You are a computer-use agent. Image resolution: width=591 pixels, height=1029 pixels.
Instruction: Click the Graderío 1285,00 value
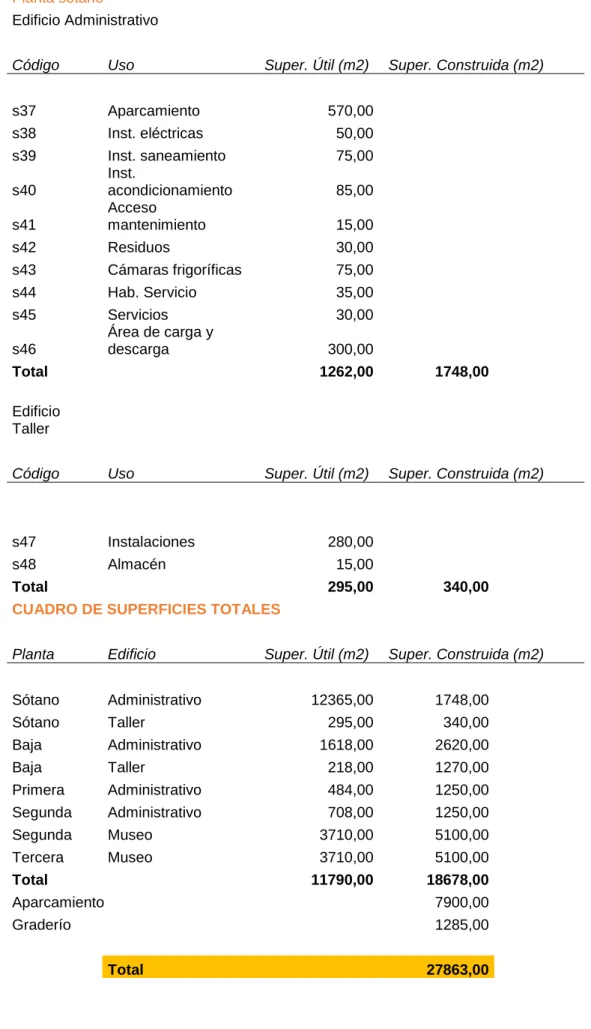[x=462, y=925]
